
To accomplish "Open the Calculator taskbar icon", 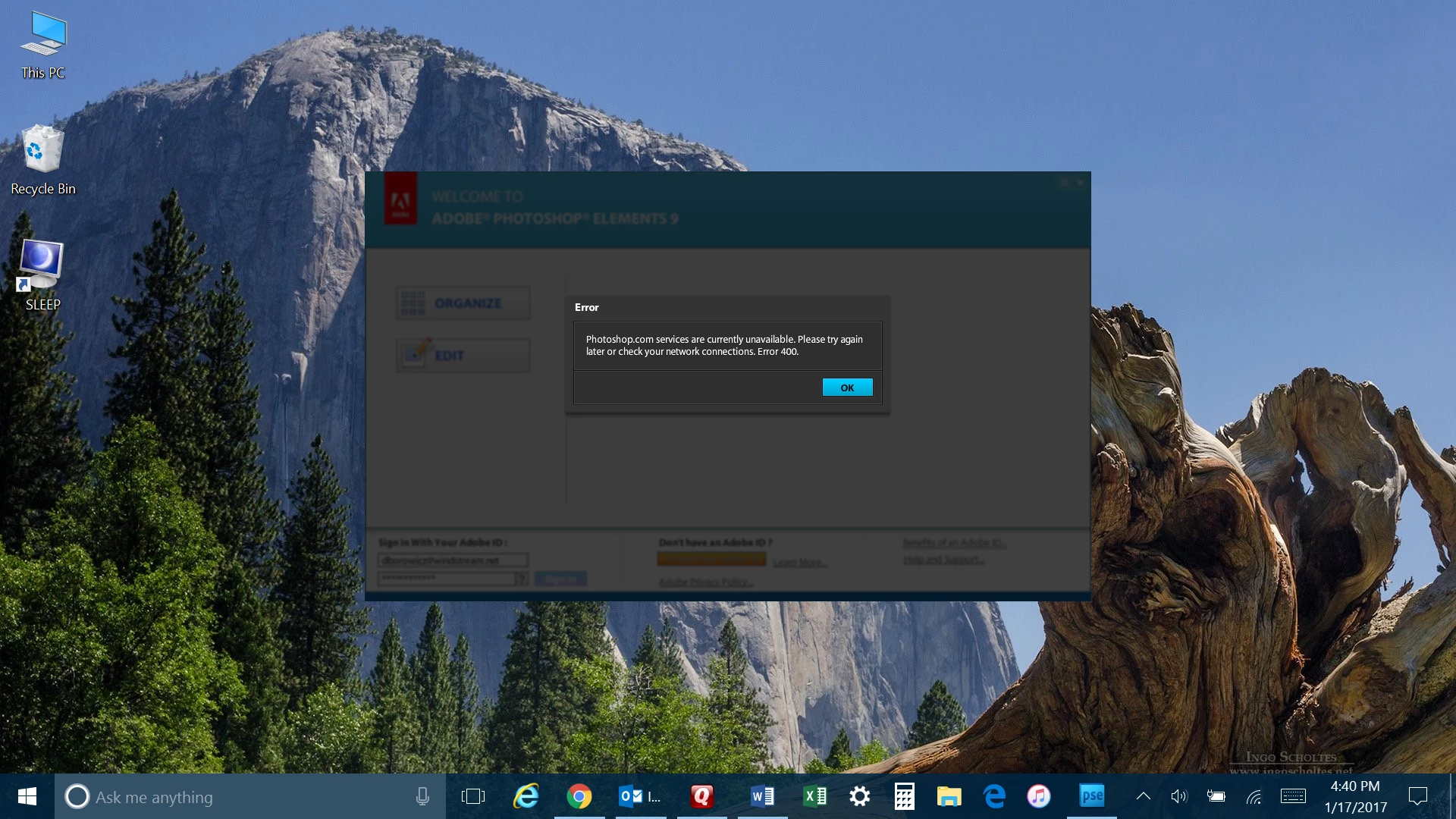I will 904,796.
